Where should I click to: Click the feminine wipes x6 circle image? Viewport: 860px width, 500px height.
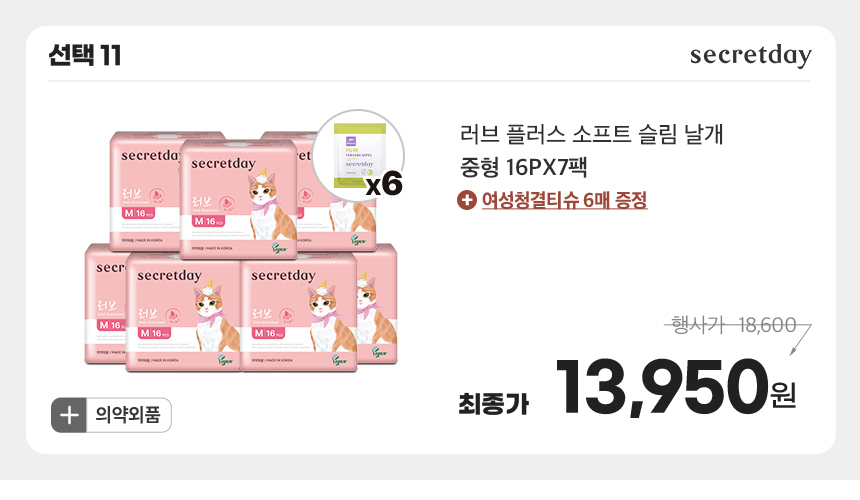tap(358, 155)
